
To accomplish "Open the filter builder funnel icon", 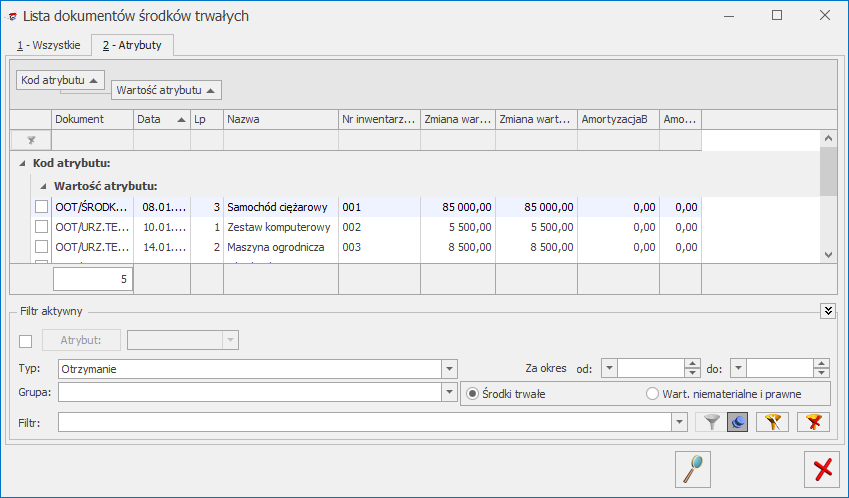I will [x=772, y=423].
